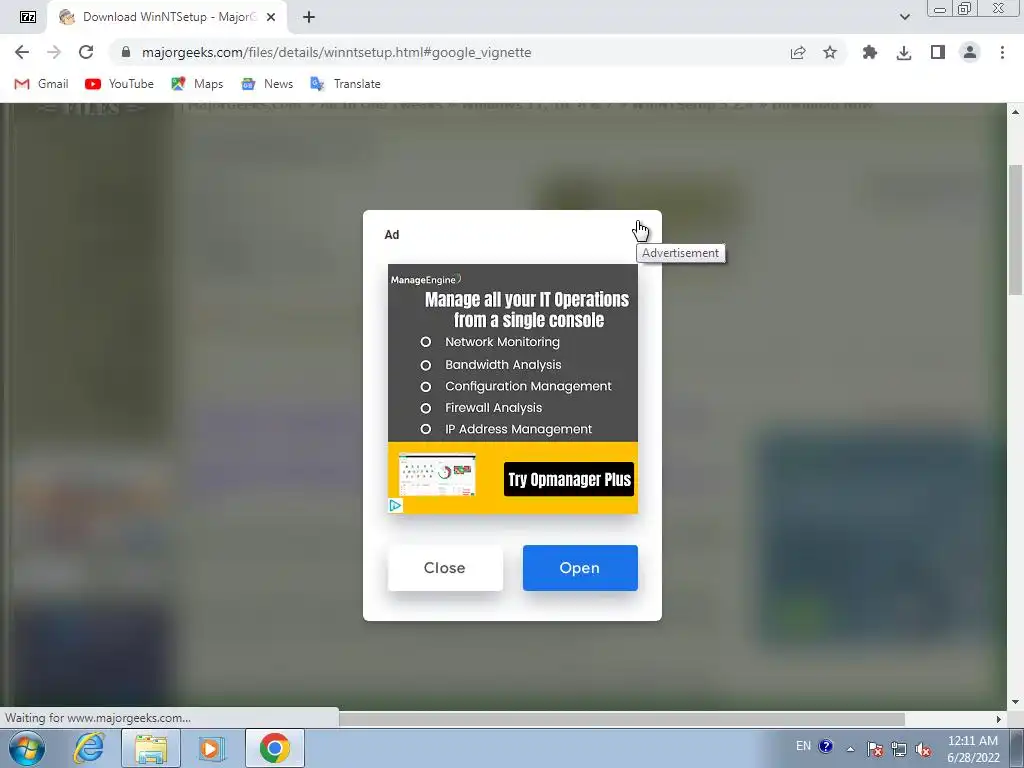The height and width of the screenshot is (768, 1024).
Task: Open Action Center flag icon
Action: (875, 749)
